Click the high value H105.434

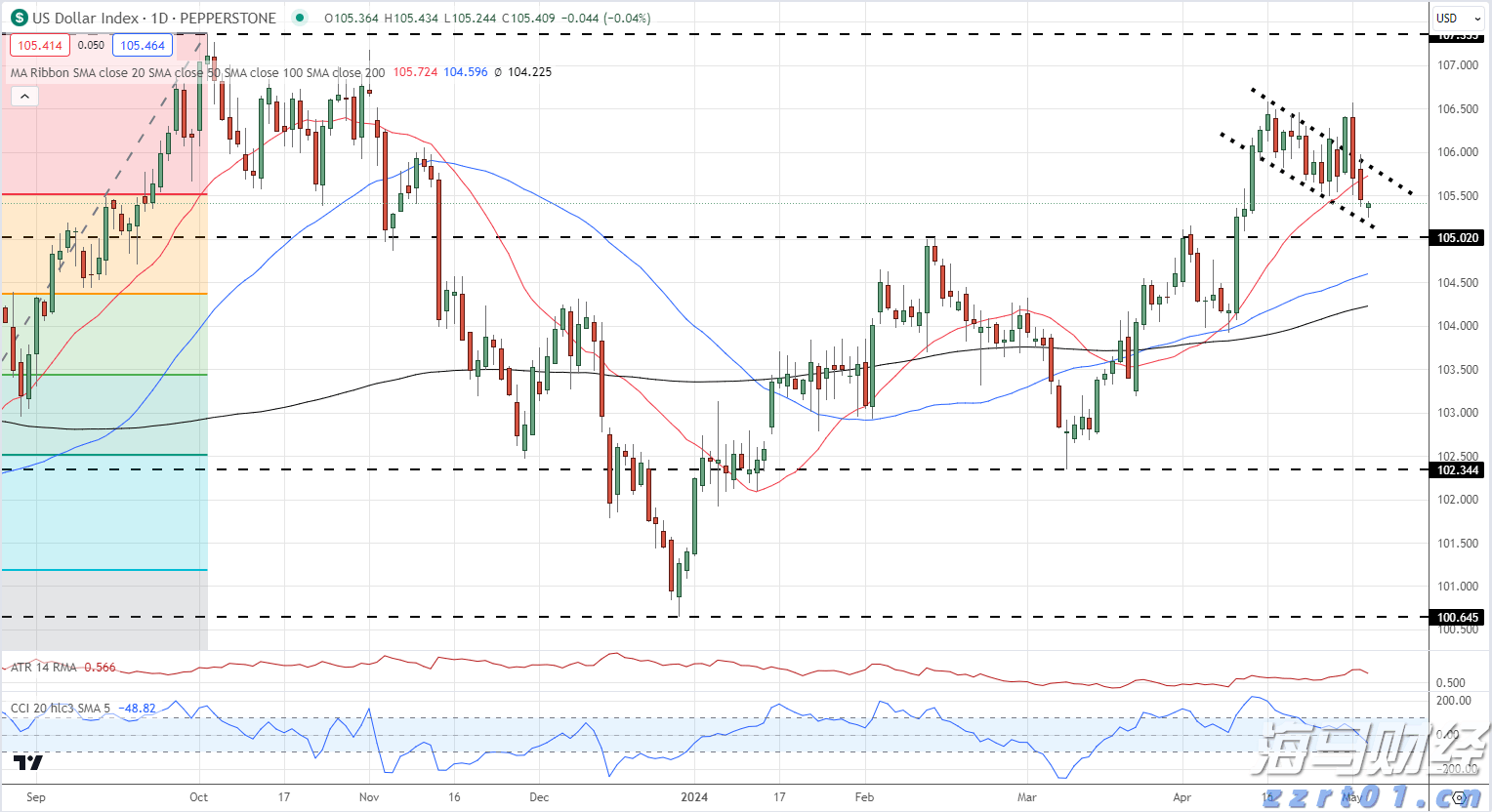coord(411,18)
